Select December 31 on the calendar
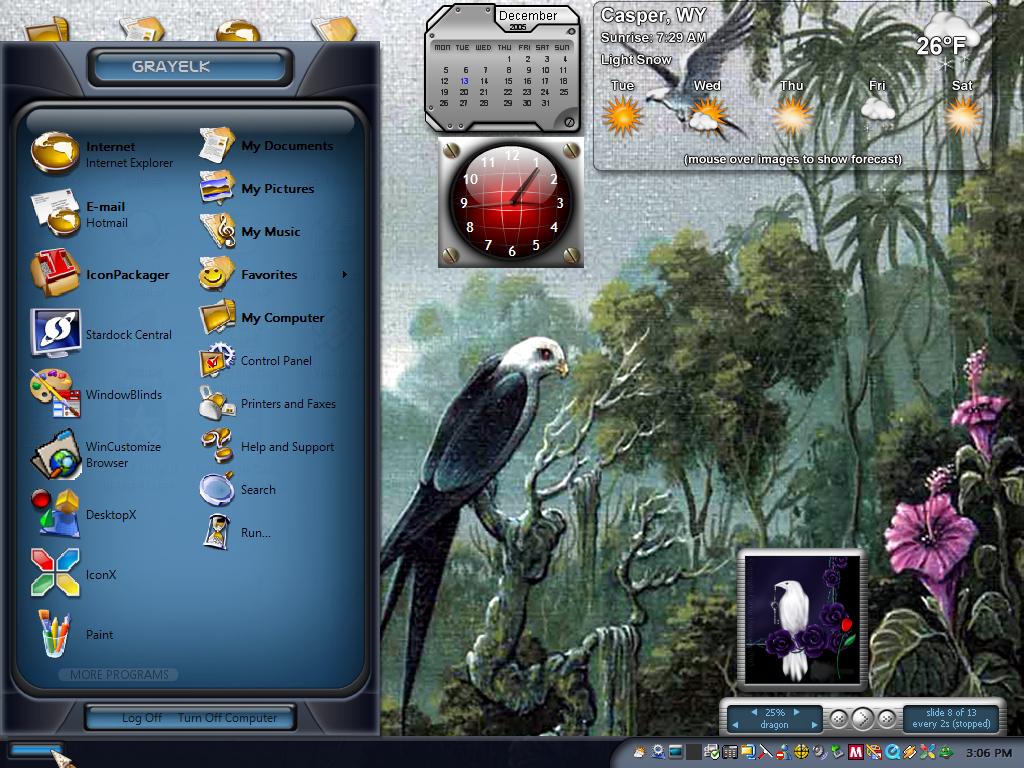 [x=545, y=103]
